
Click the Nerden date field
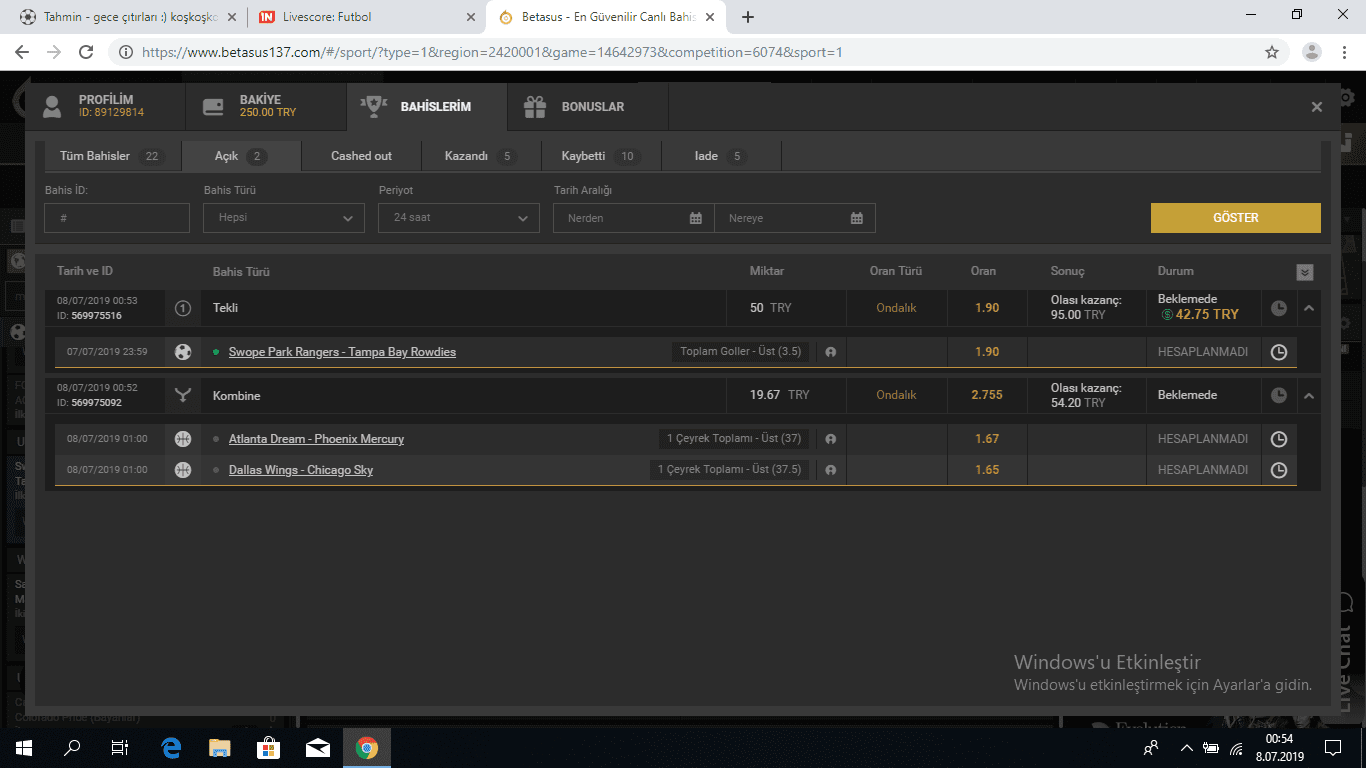634,218
